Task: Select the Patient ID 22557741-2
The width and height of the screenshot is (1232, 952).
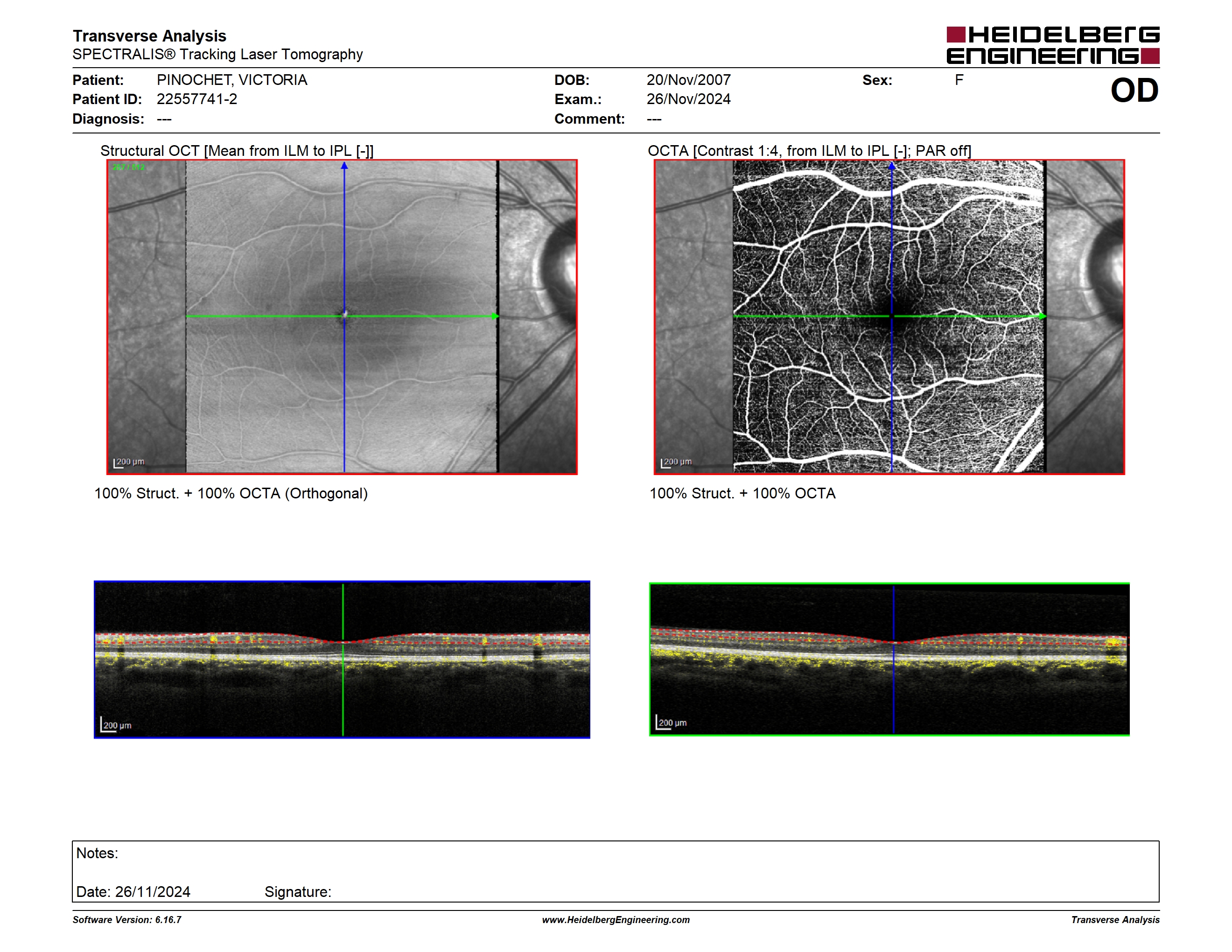Action: [197, 99]
